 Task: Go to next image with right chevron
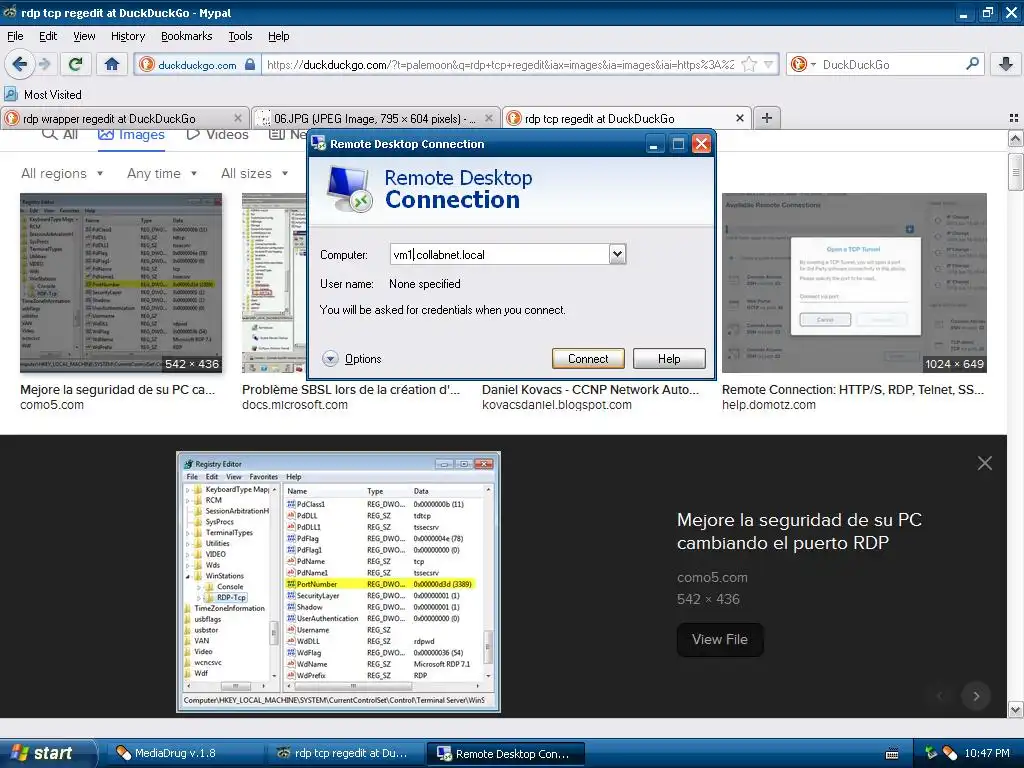click(x=976, y=696)
